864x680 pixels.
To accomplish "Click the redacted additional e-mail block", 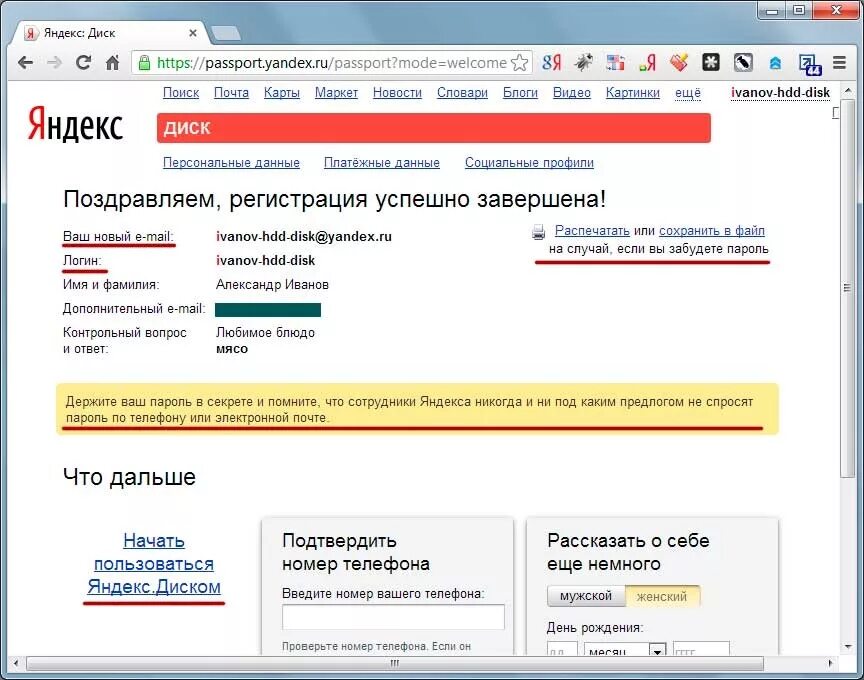I will (x=268, y=310).
